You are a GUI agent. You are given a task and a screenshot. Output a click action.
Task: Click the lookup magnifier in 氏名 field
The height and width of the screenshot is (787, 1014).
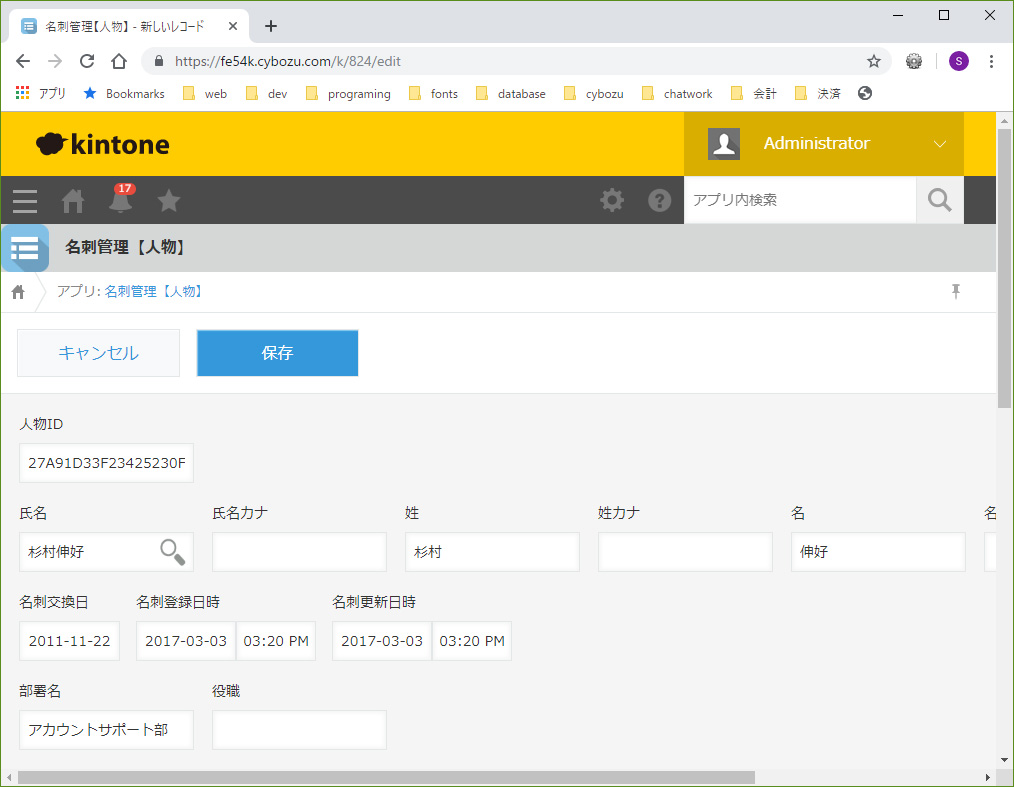[172, 552]
